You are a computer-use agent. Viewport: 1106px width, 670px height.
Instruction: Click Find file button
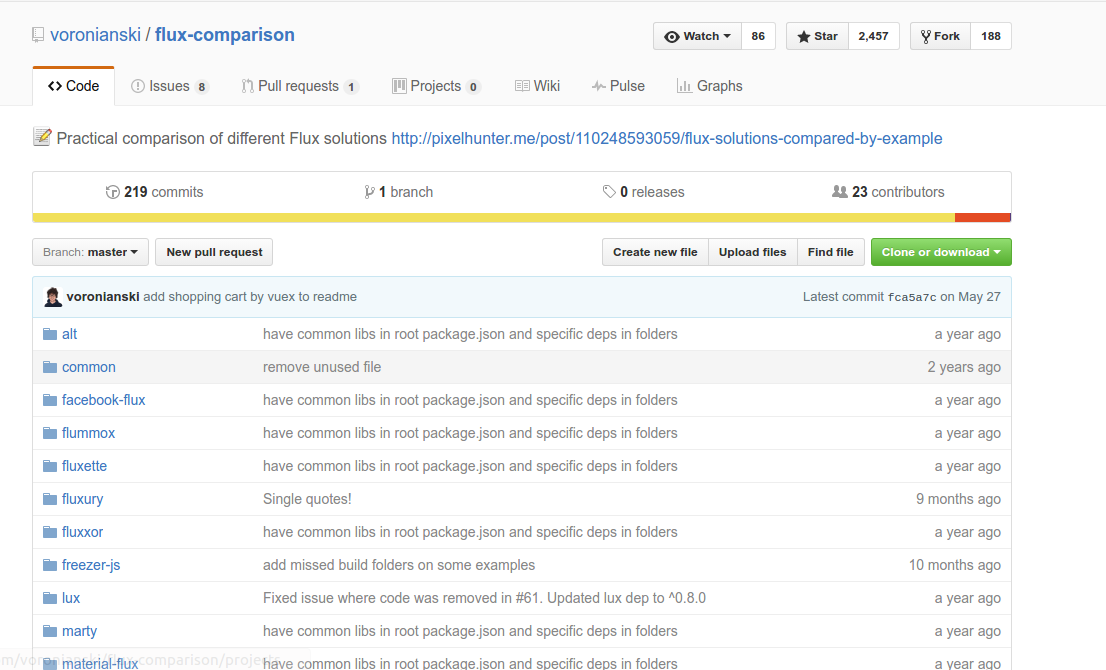831,252
